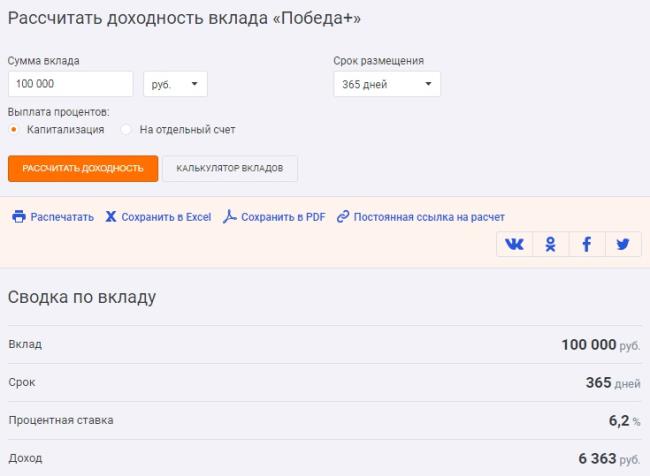
Task: Expand the 365 дней term dropdown
Action: click(386, 84)
